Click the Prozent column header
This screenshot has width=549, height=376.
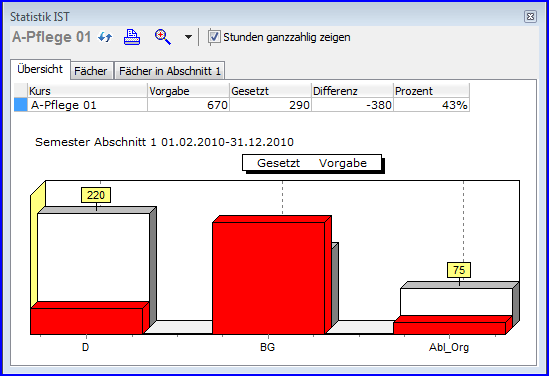point(431,91)
